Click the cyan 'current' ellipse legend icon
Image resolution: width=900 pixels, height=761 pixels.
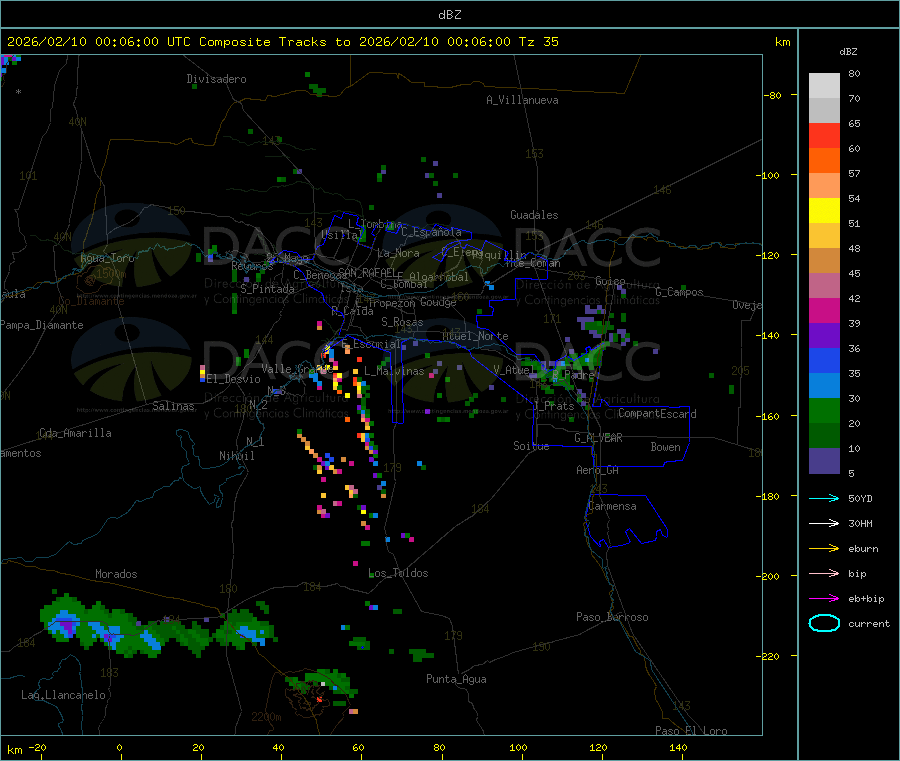click(x=824, y=623)
